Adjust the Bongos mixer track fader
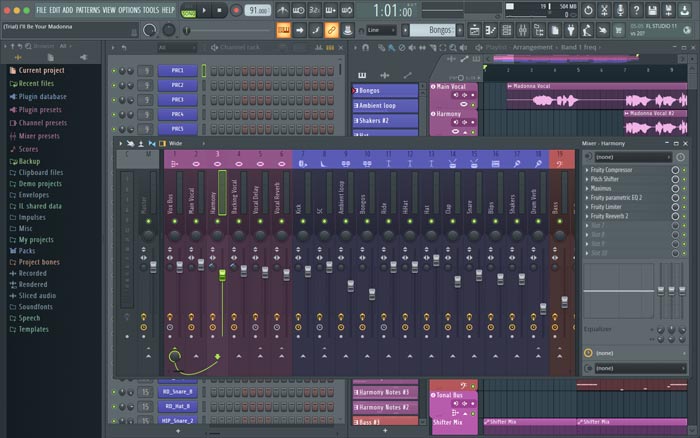Viewport: 700px width, 438px height. coord(372,294)
